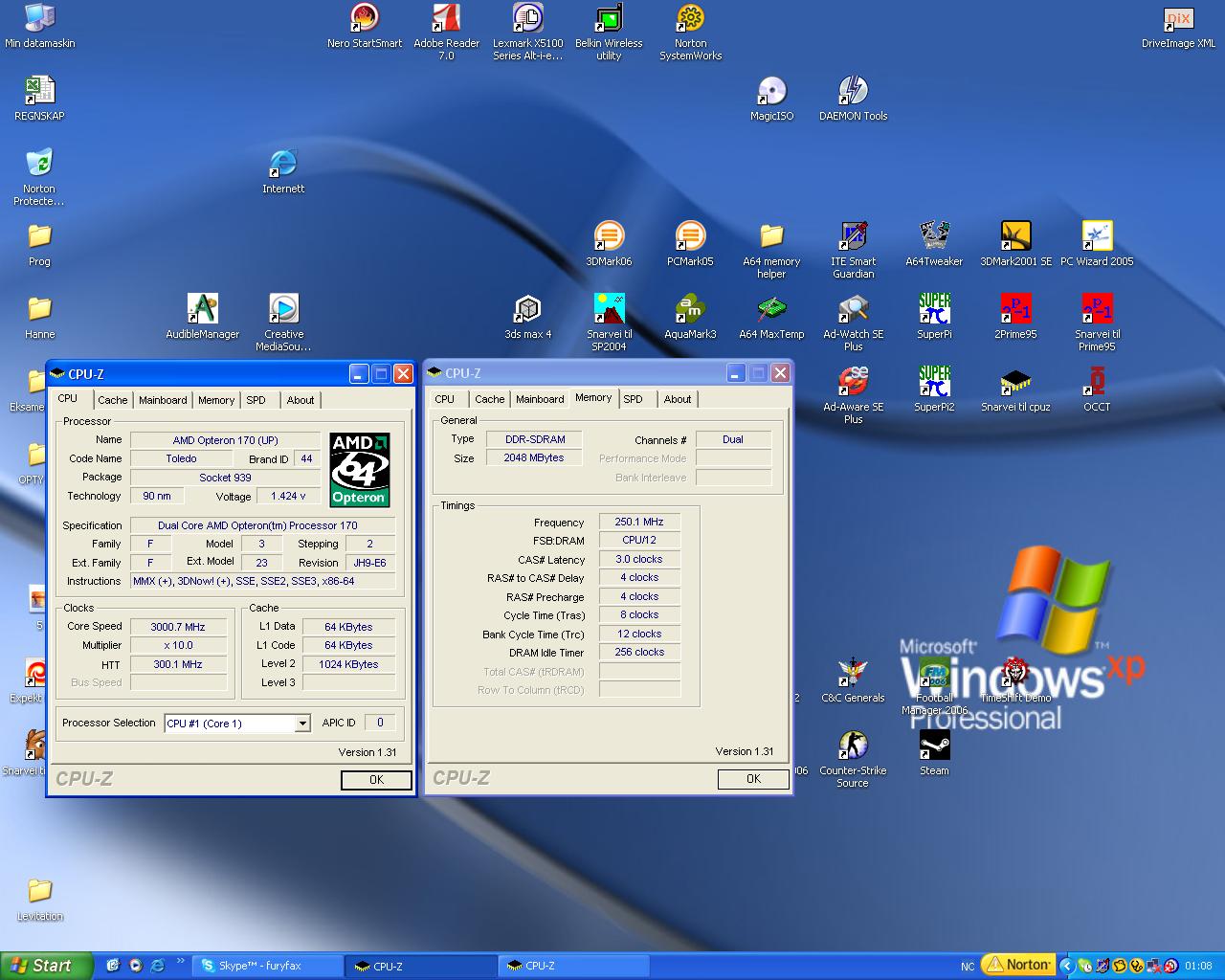Click the system clock showing 01:08
Viewport: 1225px width, 980px height.
(1198, 966)
